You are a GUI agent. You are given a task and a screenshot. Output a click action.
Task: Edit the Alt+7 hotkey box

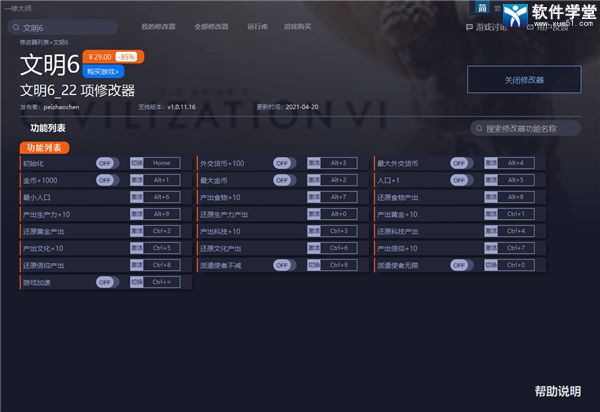tap(339, 197)
